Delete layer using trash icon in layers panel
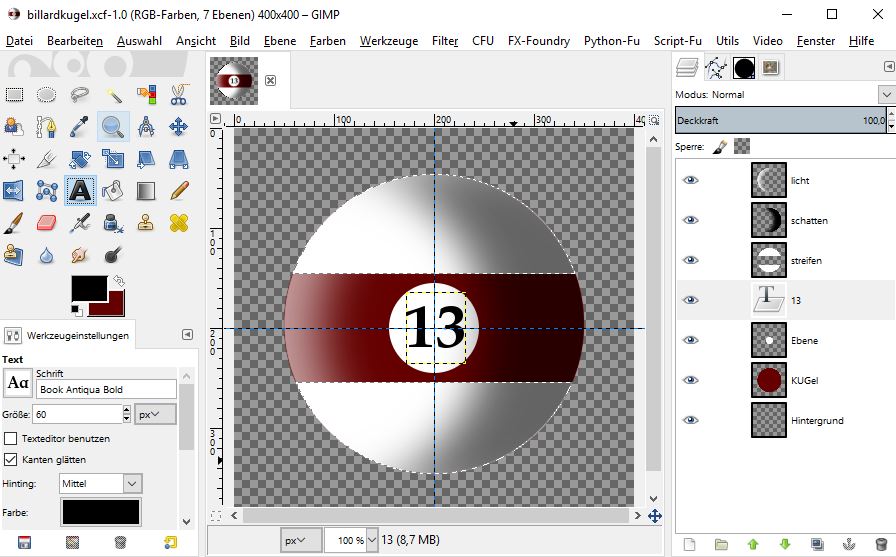 [880, 544]
